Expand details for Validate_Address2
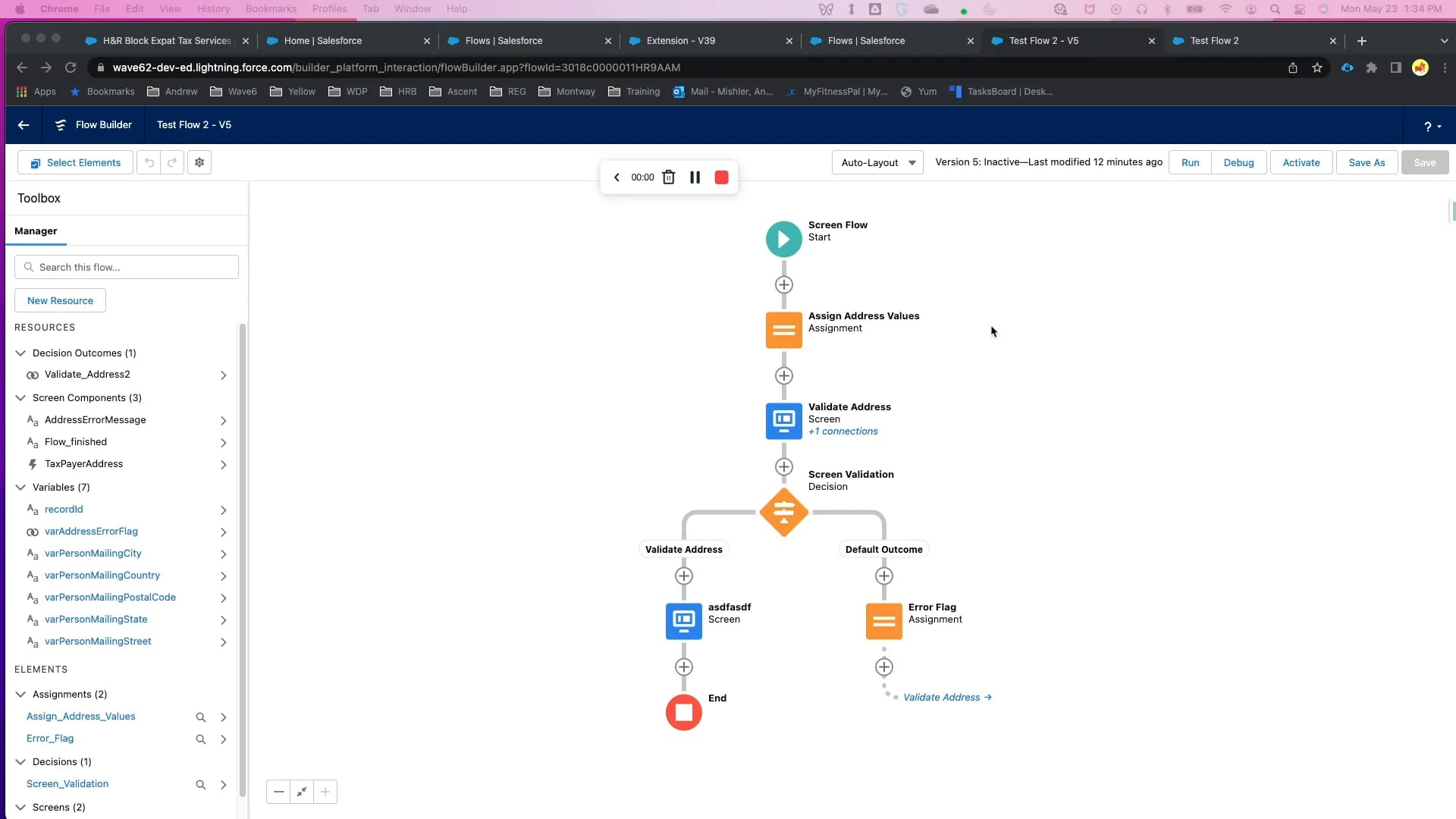1456x819 pixels. (x=223, y=375)
